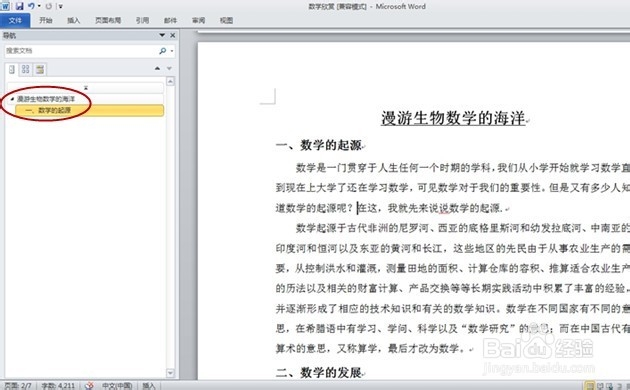Switch to the 页面布局 (Page Layout) tab
This screenshot has width=630, height=390.
click(108, 20)
